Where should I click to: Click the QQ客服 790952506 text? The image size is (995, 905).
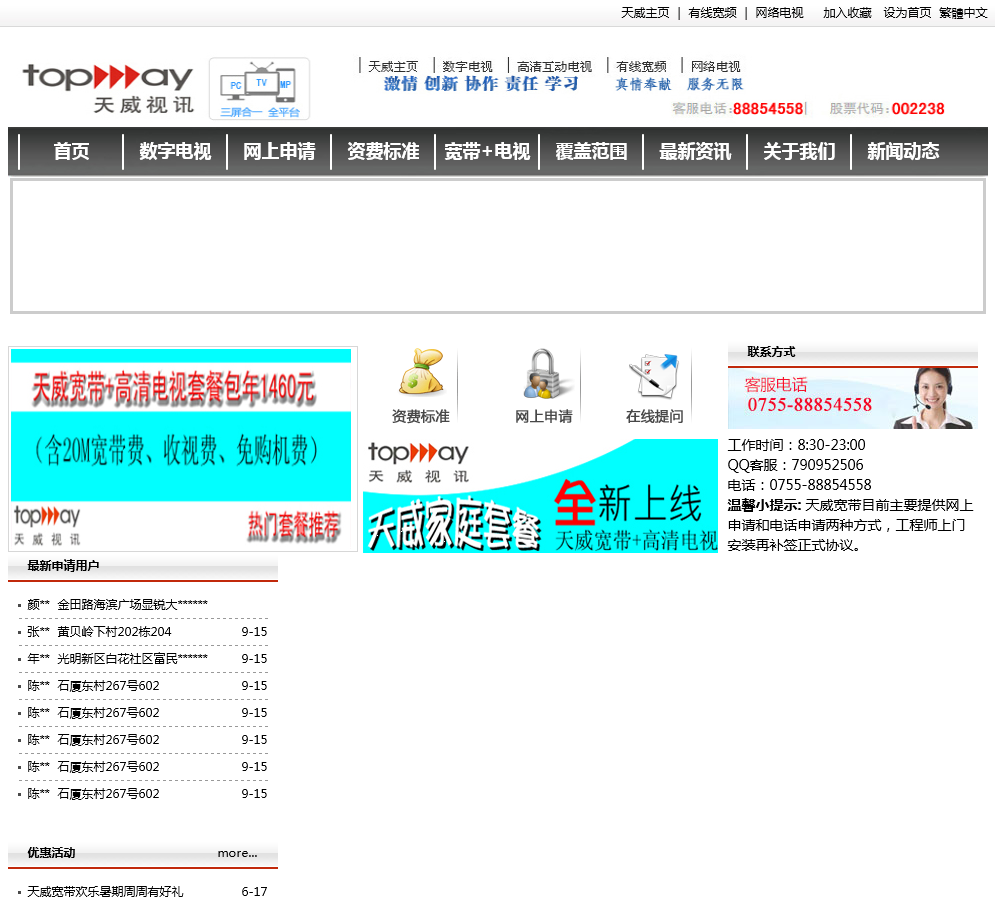pos(795,465)
